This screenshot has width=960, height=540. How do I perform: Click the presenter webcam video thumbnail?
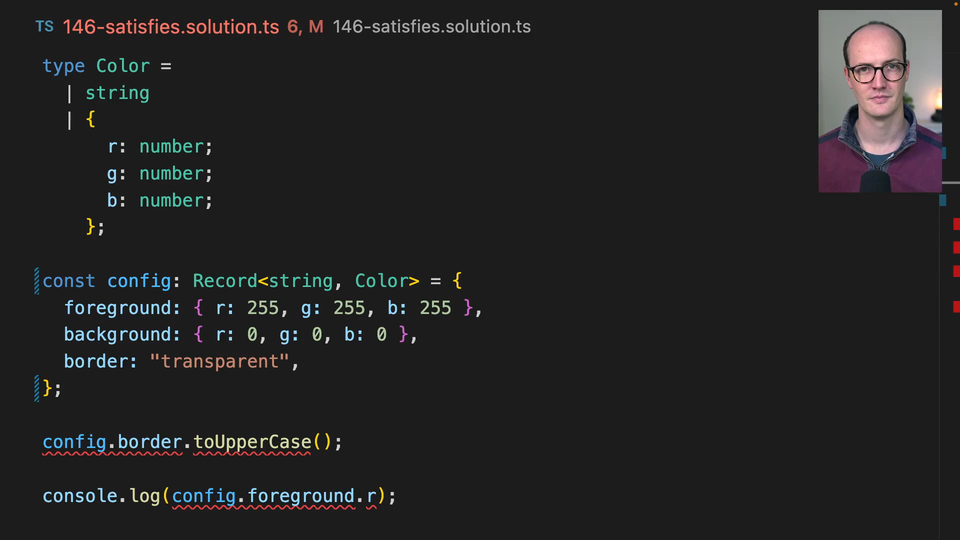[x=879, y=101]
